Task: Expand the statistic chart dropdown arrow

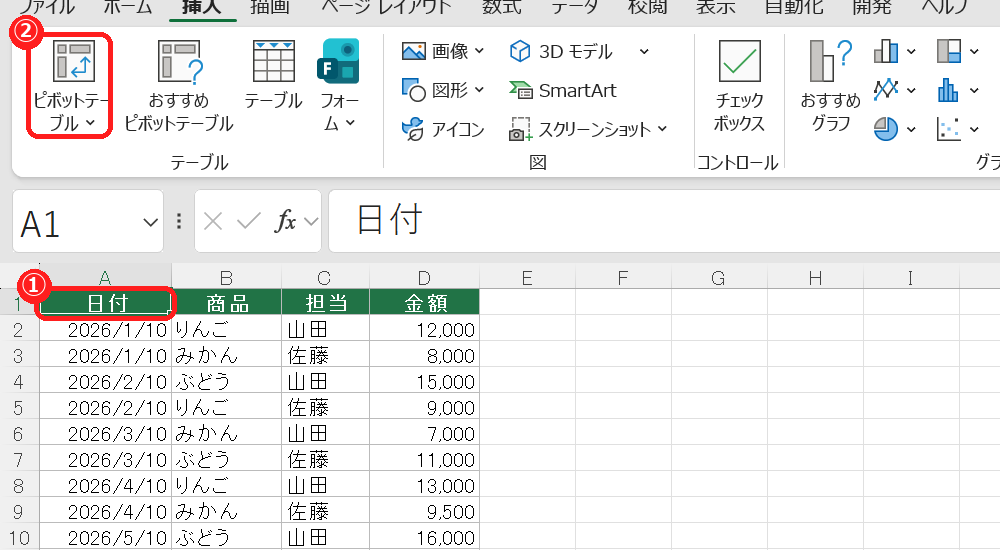Action: (974, 90)
